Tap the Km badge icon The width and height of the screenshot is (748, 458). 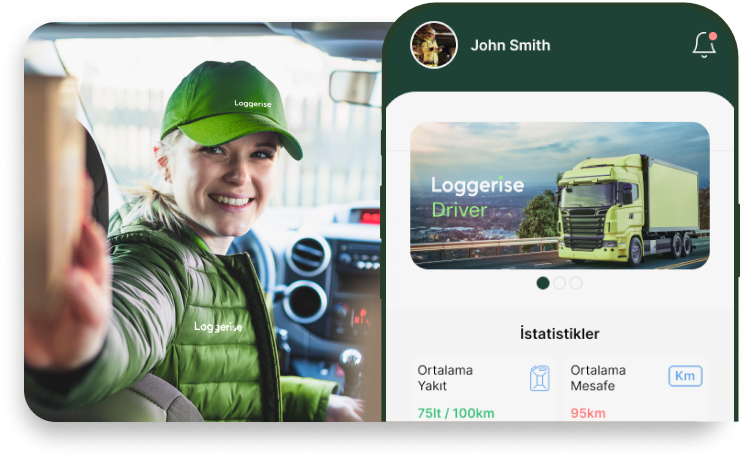click(685, 376)
